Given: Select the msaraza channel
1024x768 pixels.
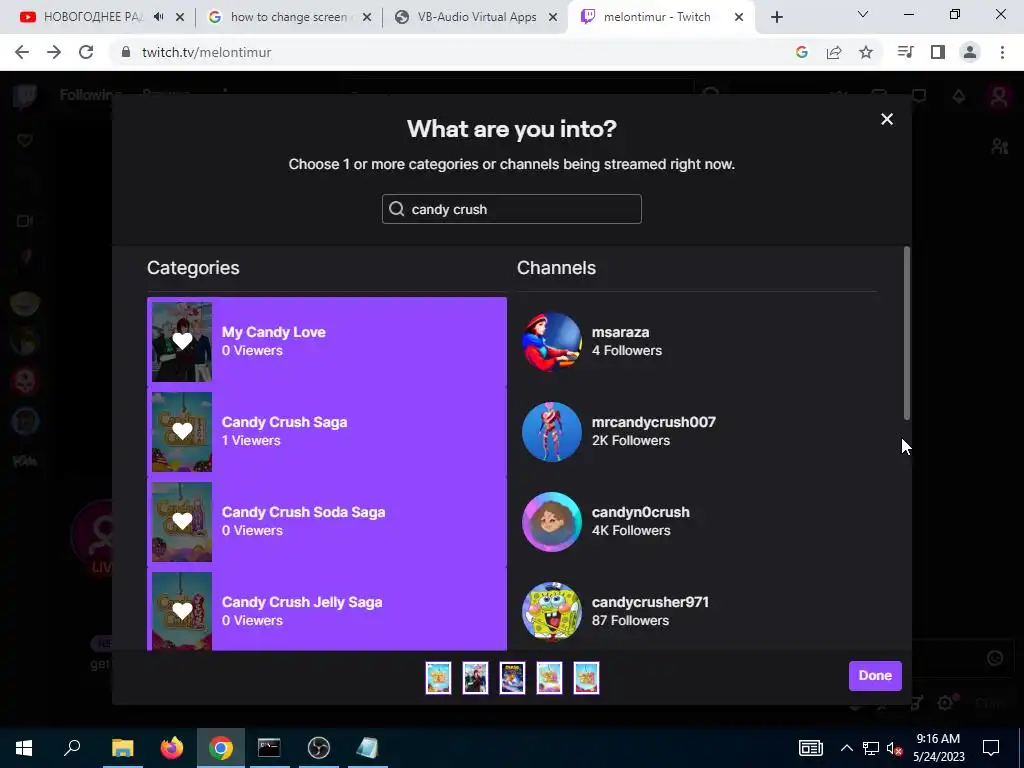Looking at the screenshot, I should 697,342.
